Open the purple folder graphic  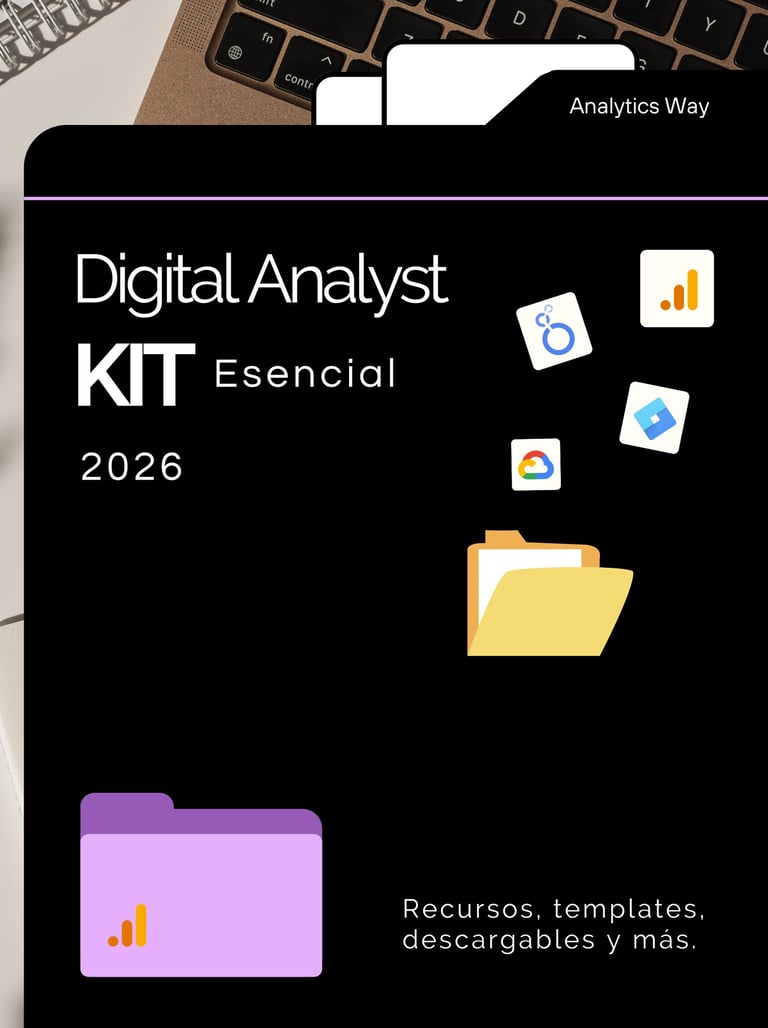(201, 884)
